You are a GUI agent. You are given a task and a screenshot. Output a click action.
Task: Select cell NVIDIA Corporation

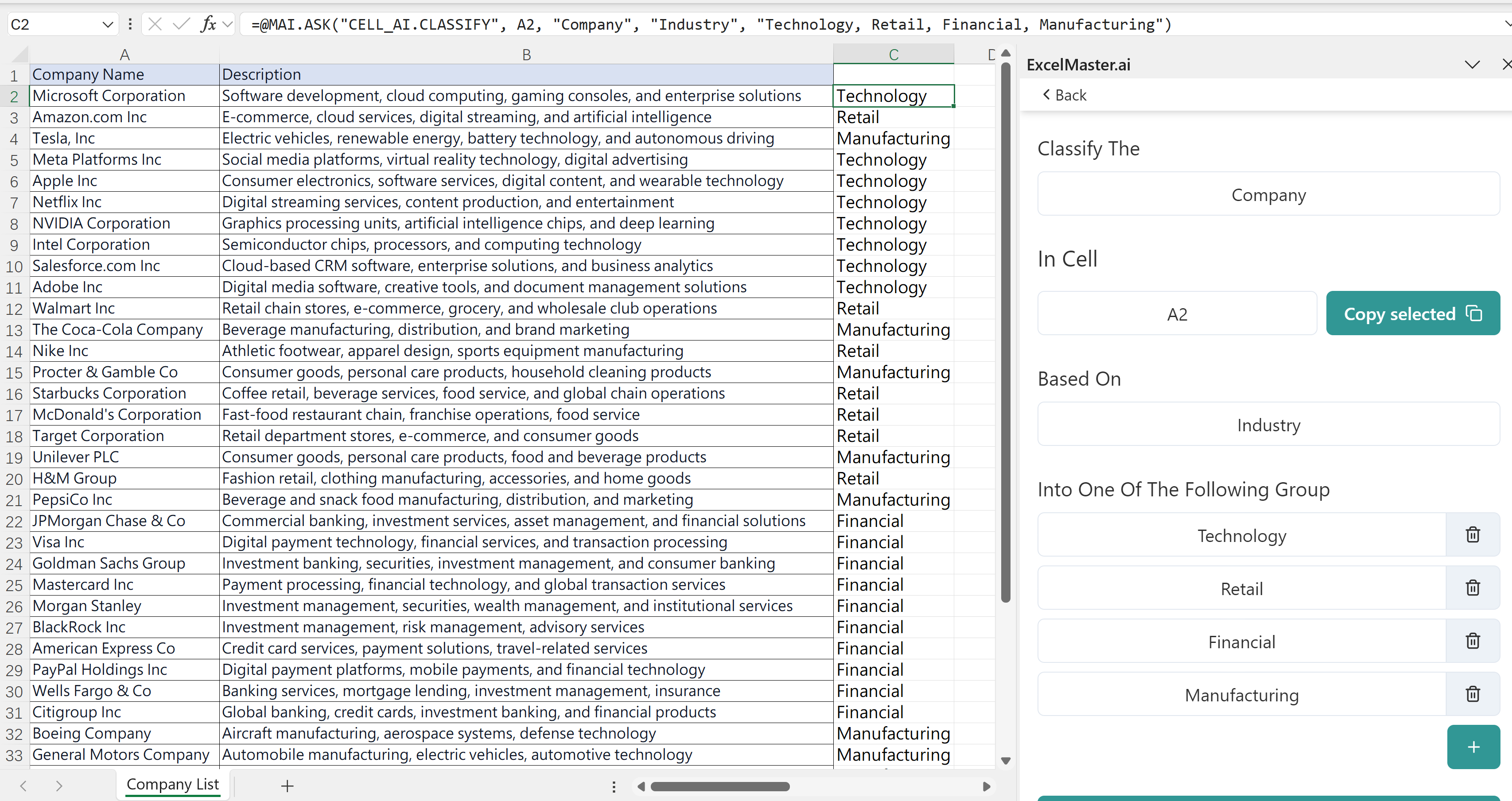click(x=124, y=224)
